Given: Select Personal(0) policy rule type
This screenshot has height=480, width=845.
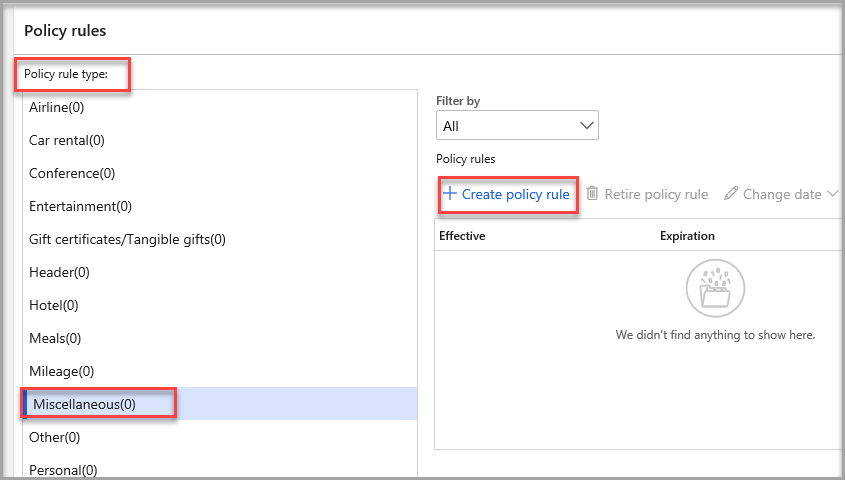Looking at the screenshot, I should tap(220, 467).
